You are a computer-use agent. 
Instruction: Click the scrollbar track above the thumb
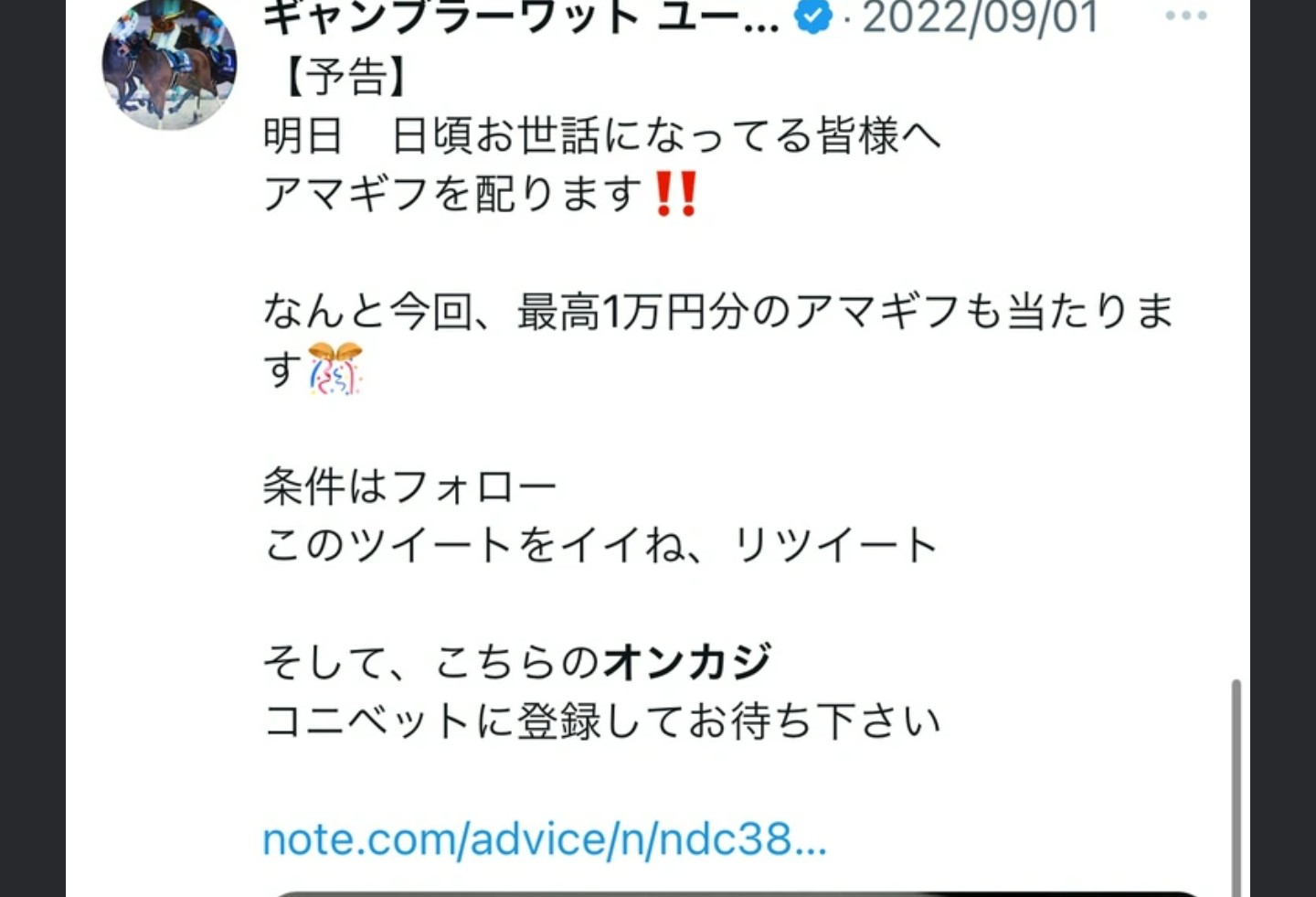[1236, 338]
